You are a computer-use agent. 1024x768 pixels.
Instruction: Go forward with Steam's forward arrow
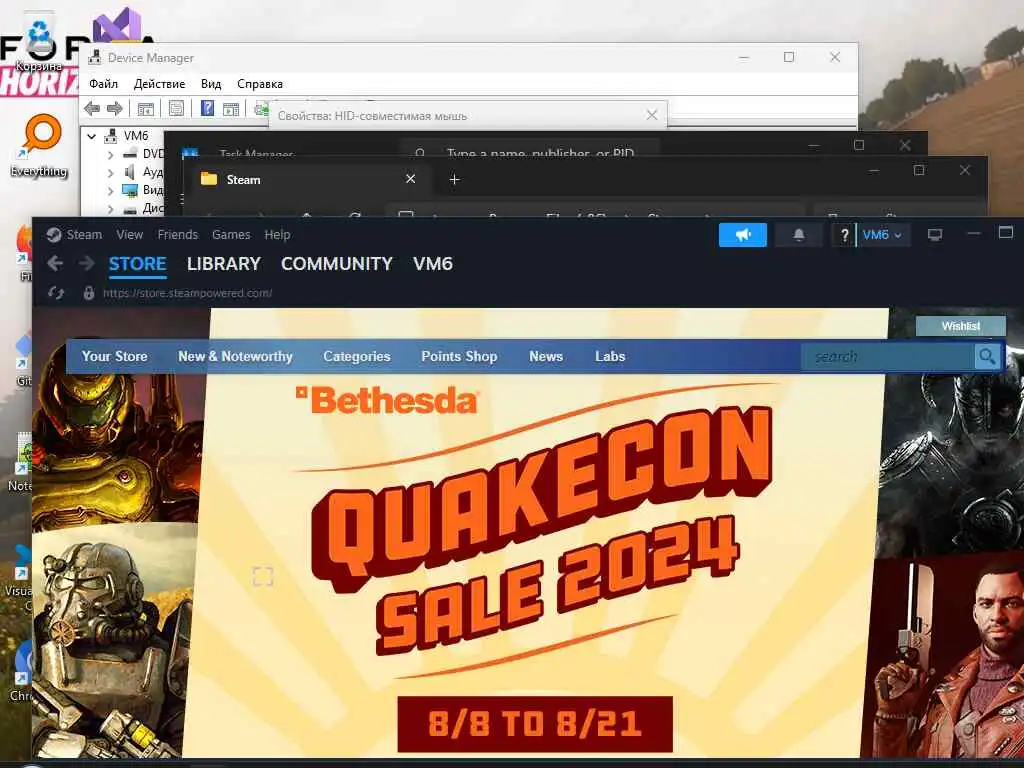(x=86, y=263)
